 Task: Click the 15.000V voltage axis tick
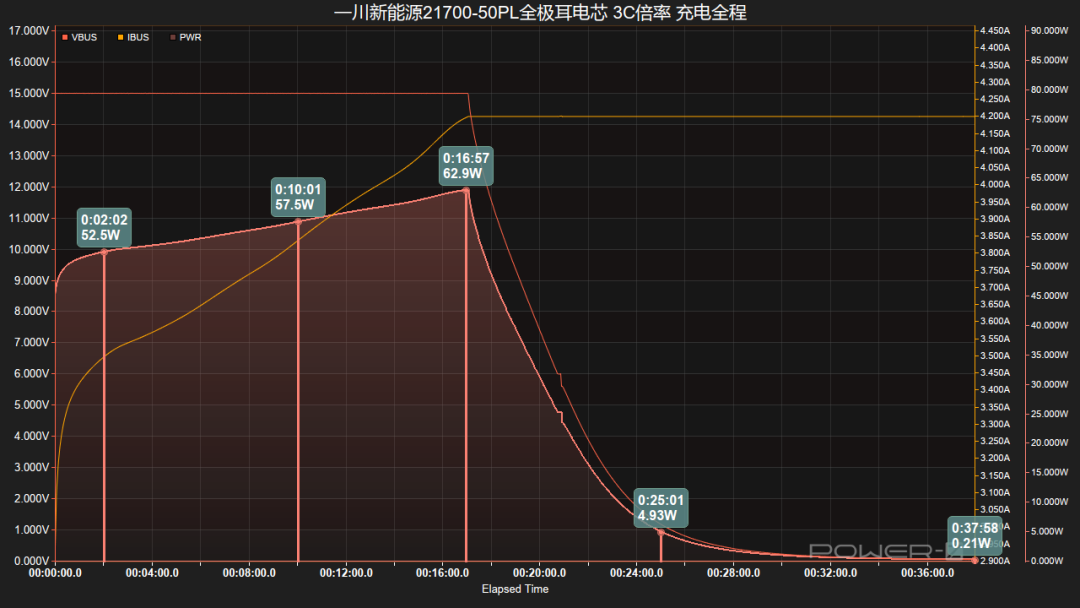pos(29,93)
